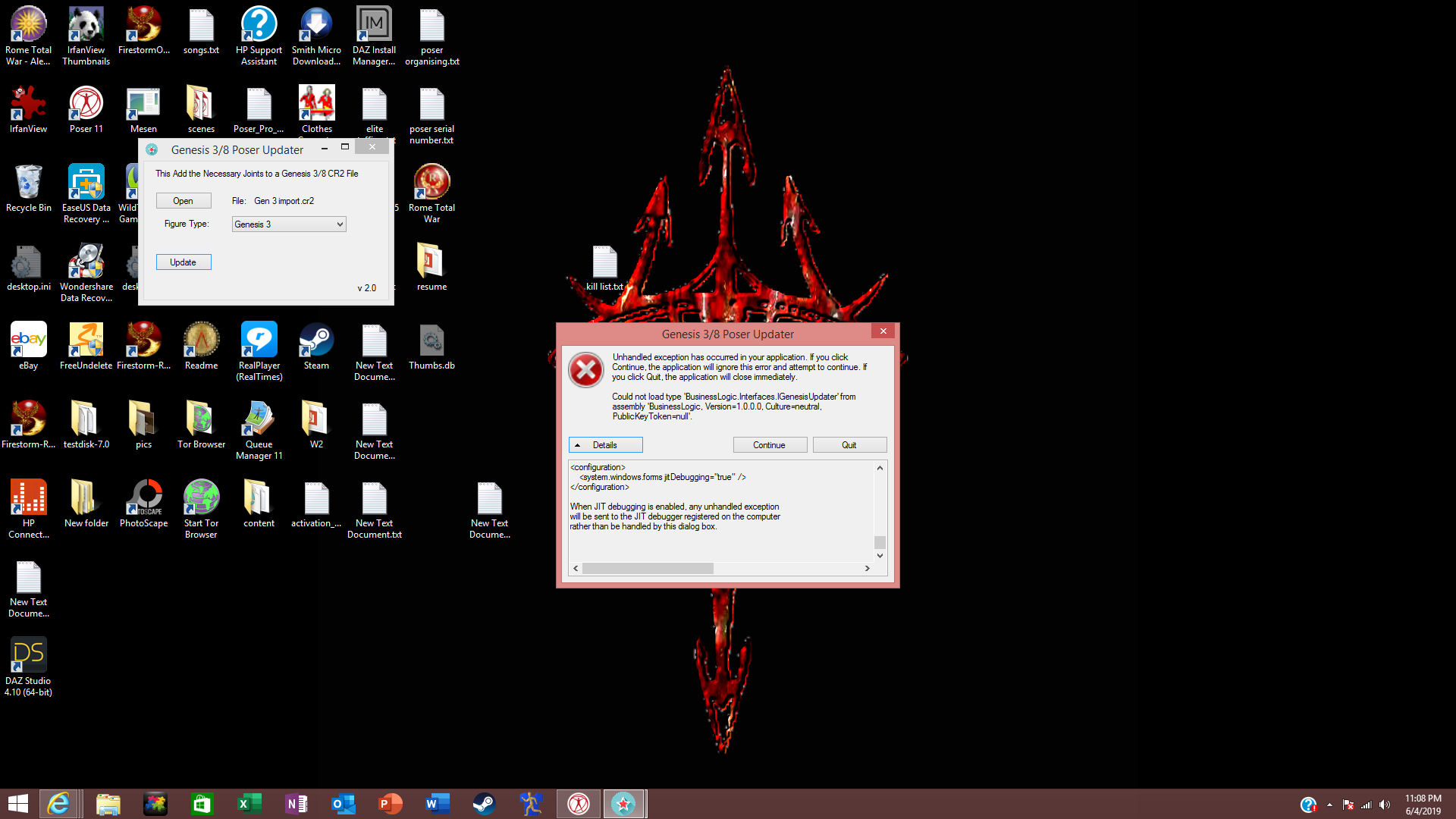Launch IrfanView Thumbnails from the desktop

86,36
